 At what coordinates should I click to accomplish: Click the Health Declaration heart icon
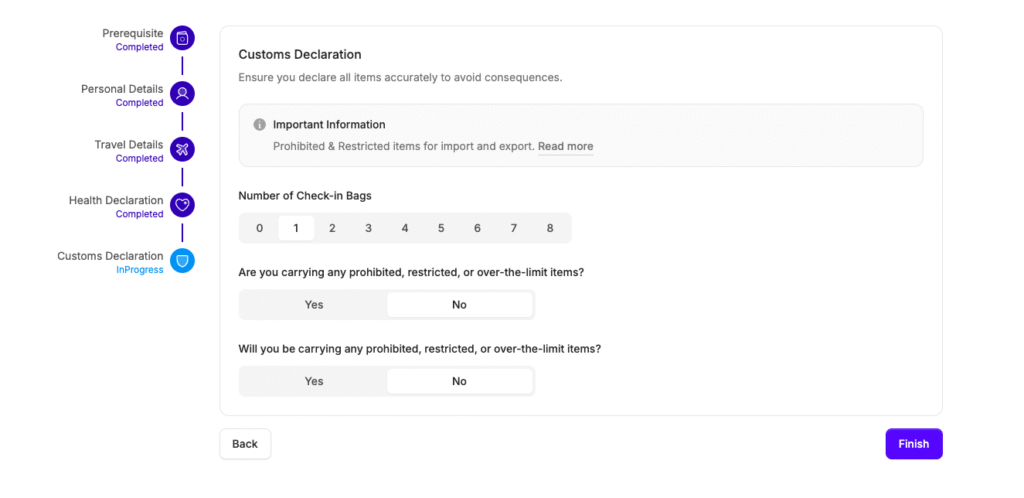click(x=182, y=205)
